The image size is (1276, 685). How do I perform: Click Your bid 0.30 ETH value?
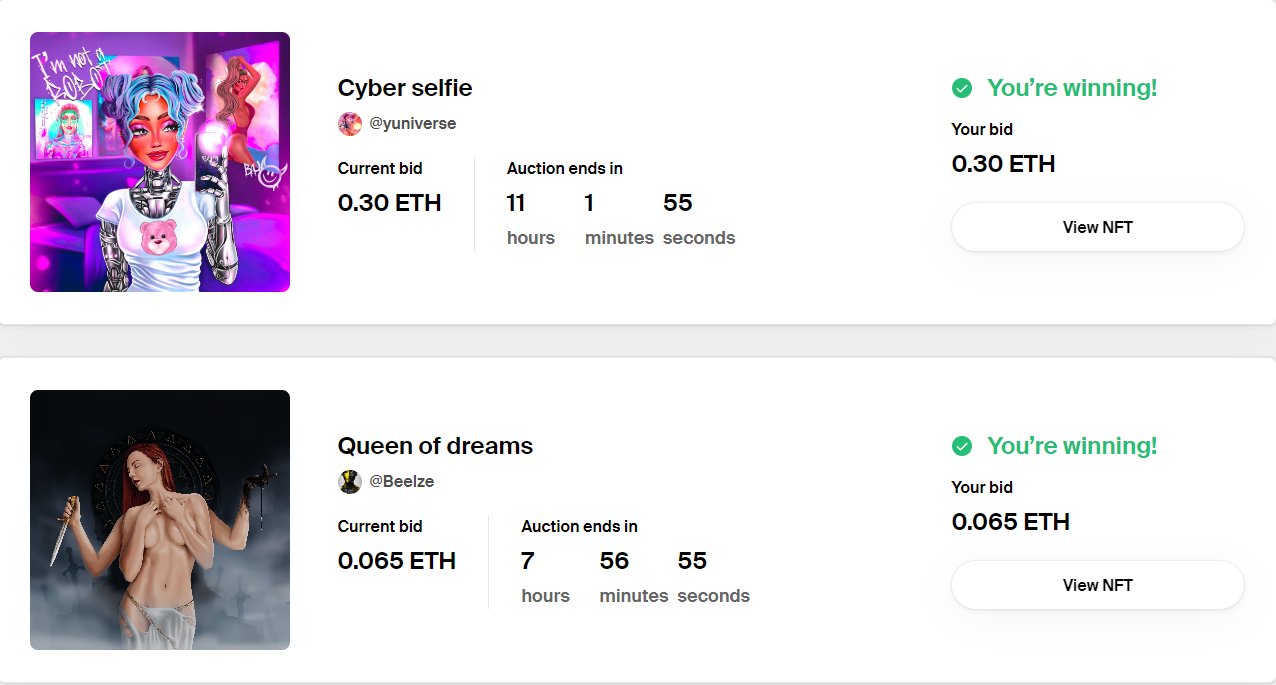(1004, 164)
